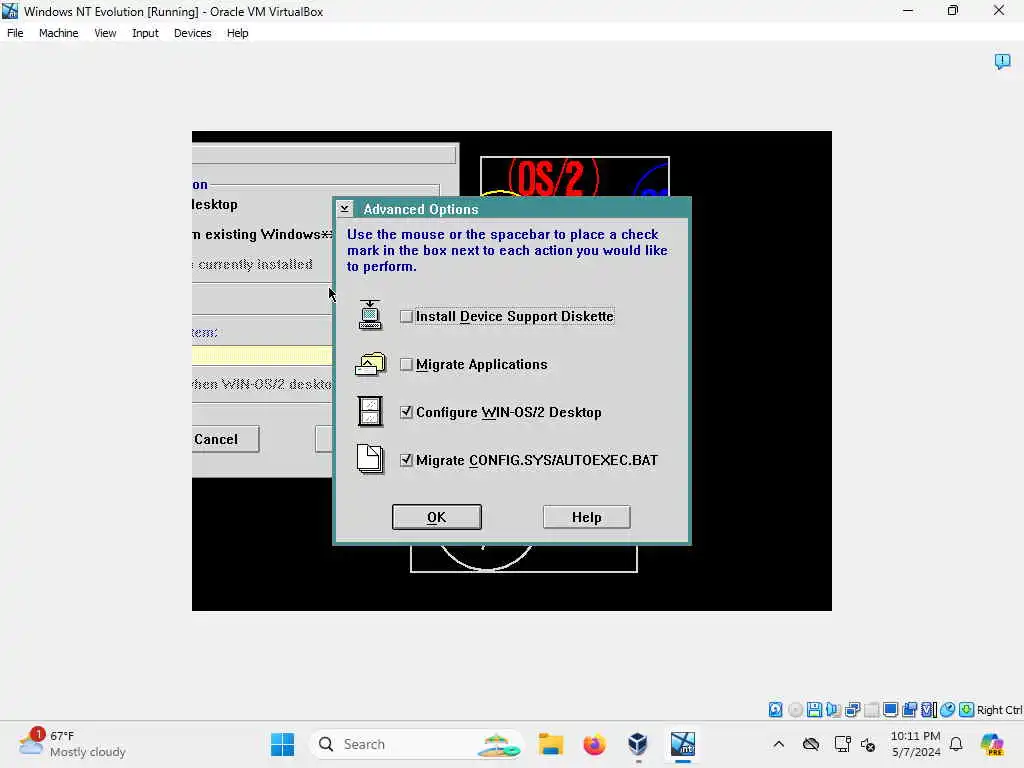Image resolution: width=1024 pixels, height=768 pixels.
Task: Click the device support diskette computer icon
Action: coord(370,315)
